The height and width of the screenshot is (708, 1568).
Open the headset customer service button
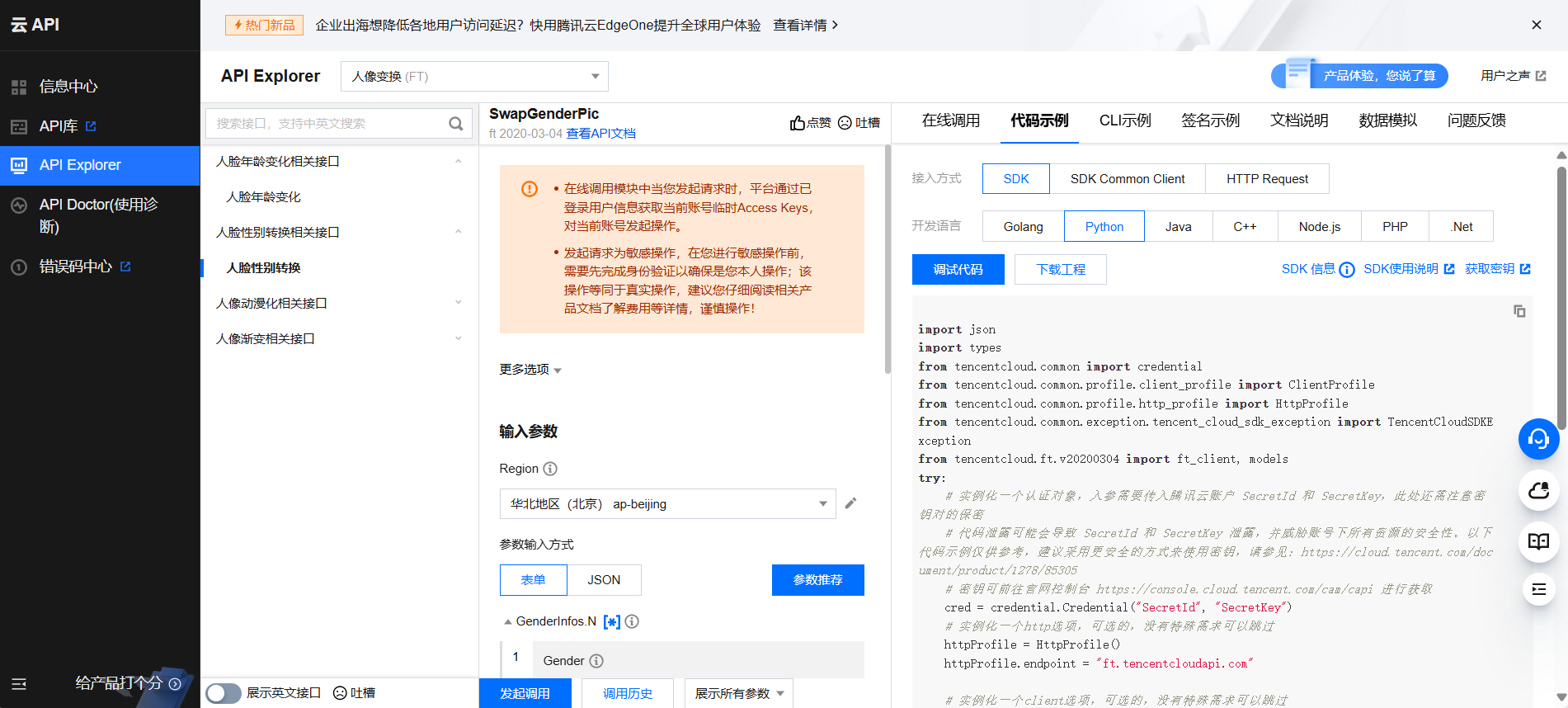[x=1538, y=439]
